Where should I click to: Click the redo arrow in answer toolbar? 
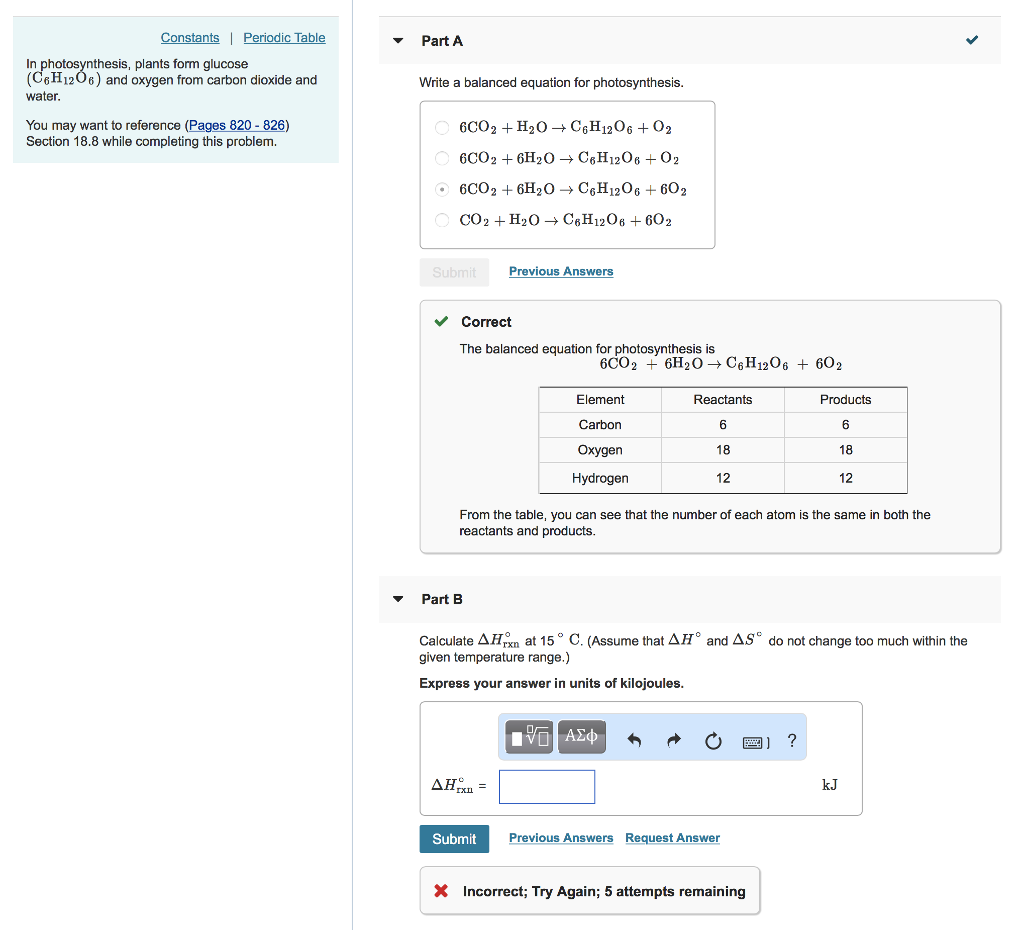[x=674, y=740]
